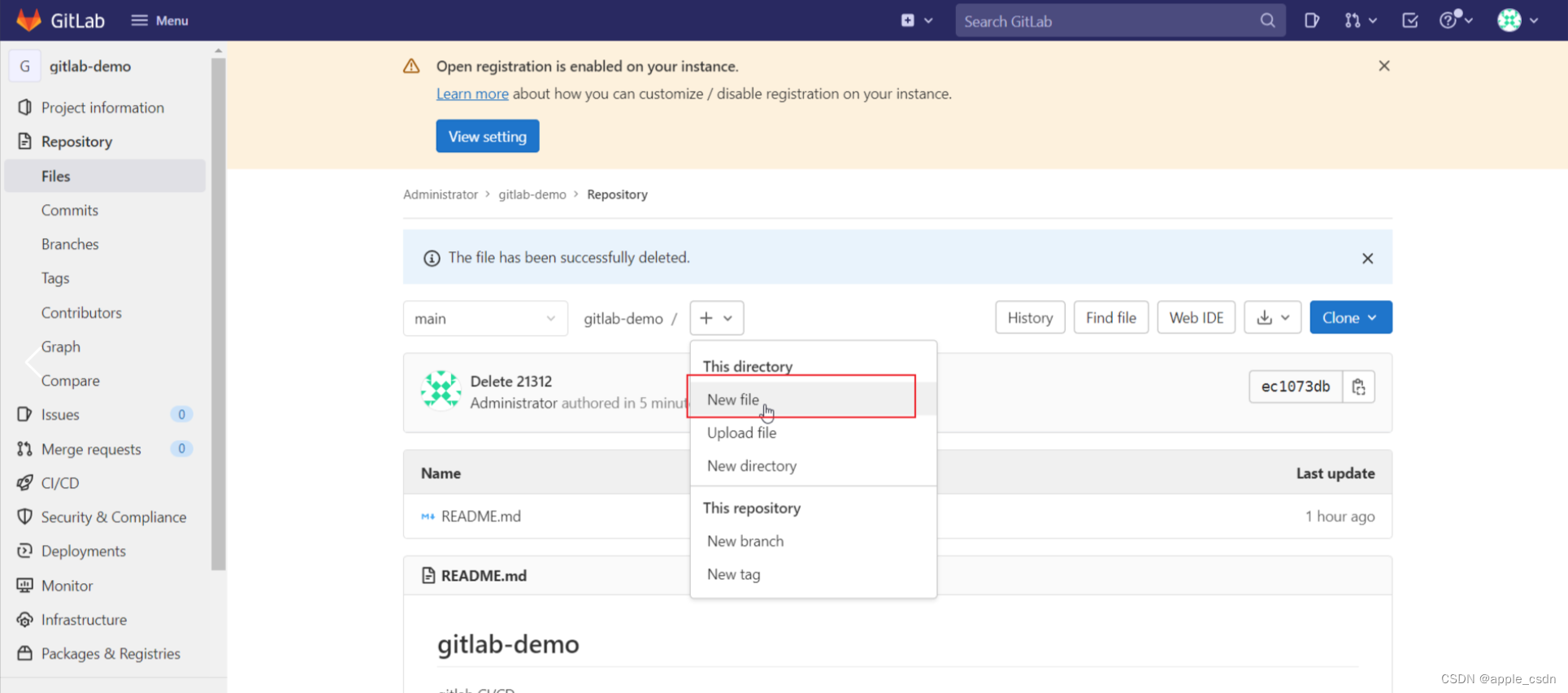Viewport: 1568px width, 693px height.
Task: Click the commit author avatar
Action: (441, 391)
